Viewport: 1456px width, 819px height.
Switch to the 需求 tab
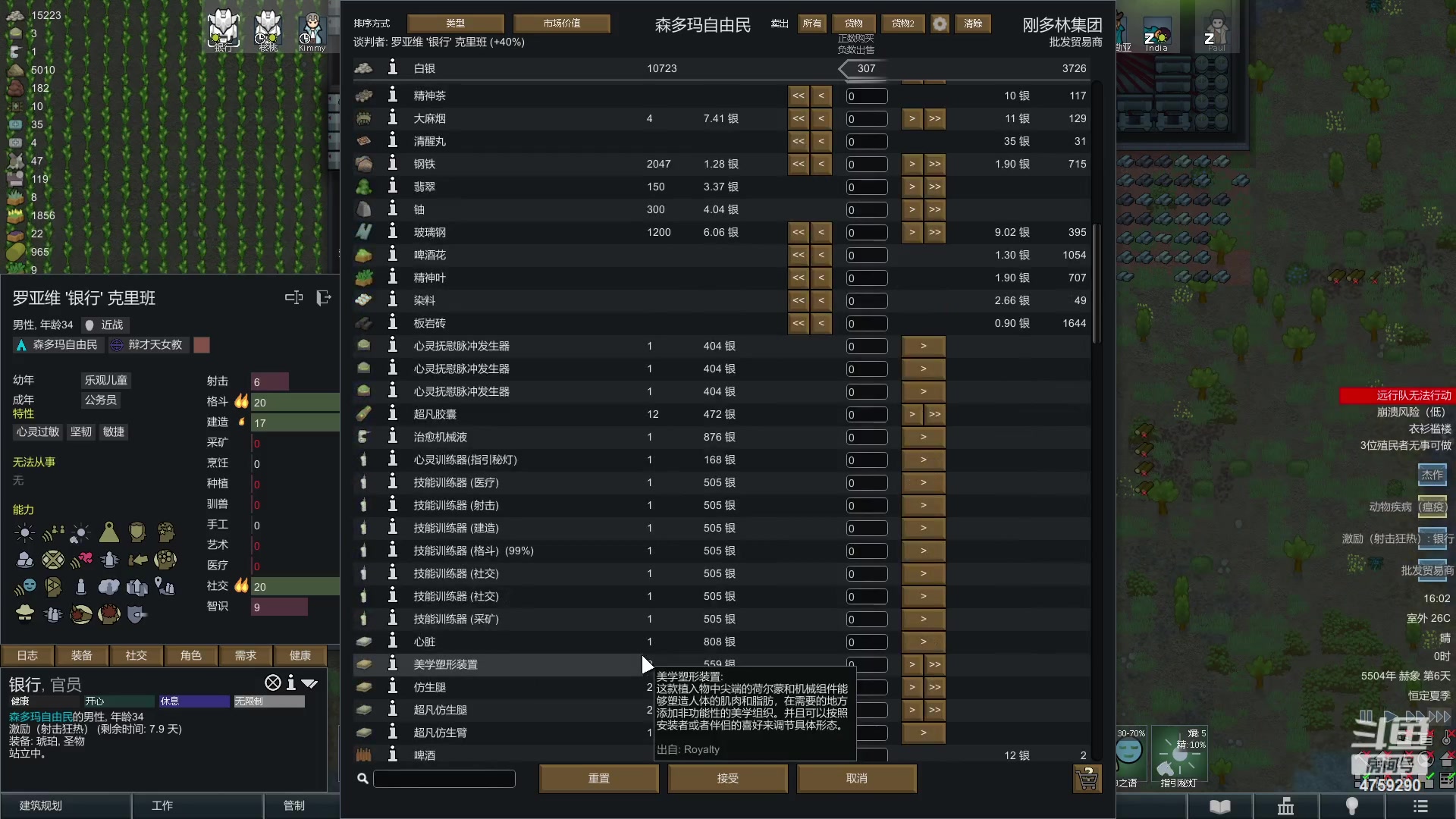(246, 655)
